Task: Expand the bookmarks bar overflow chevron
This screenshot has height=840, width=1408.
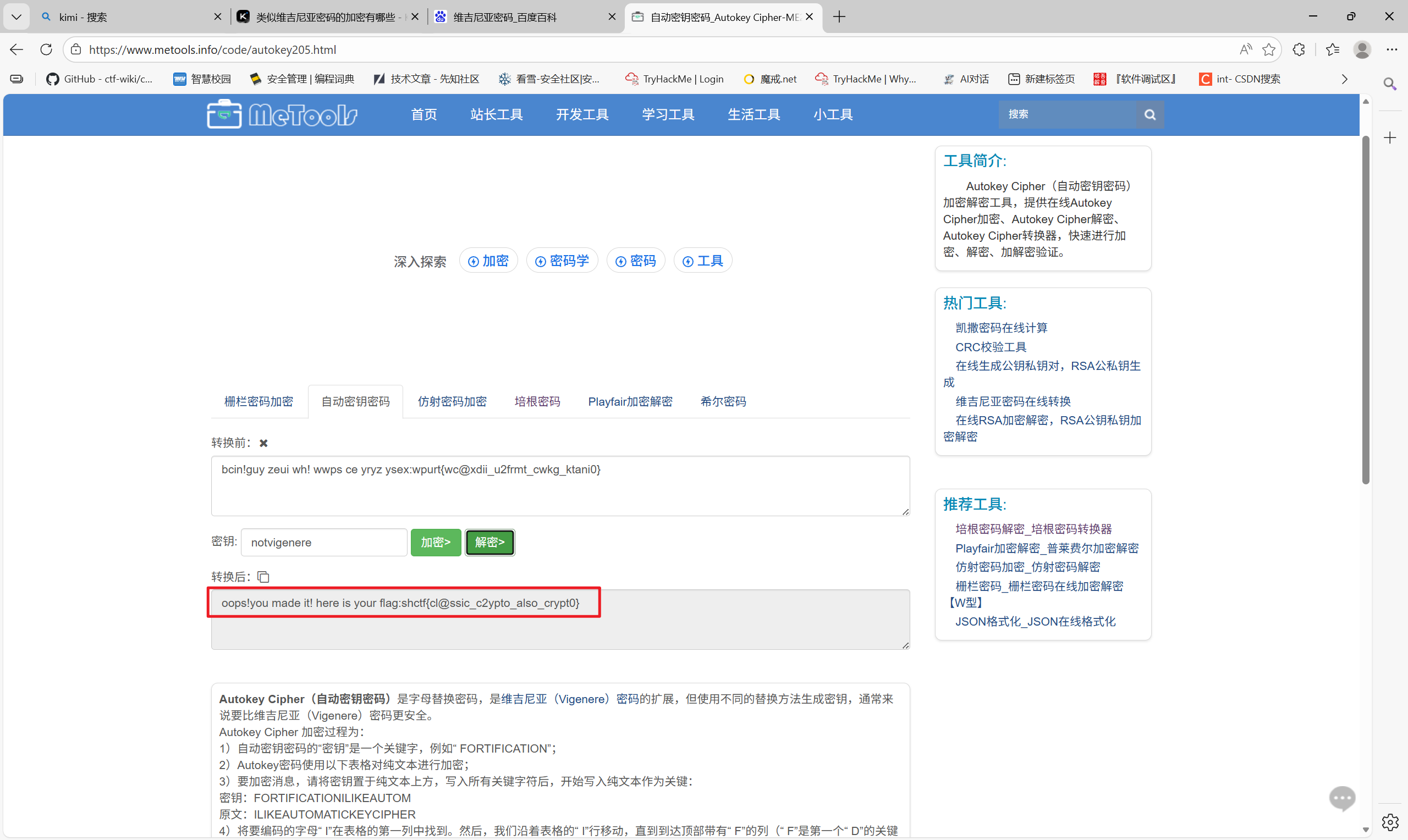Action: tap(1345, 79)
